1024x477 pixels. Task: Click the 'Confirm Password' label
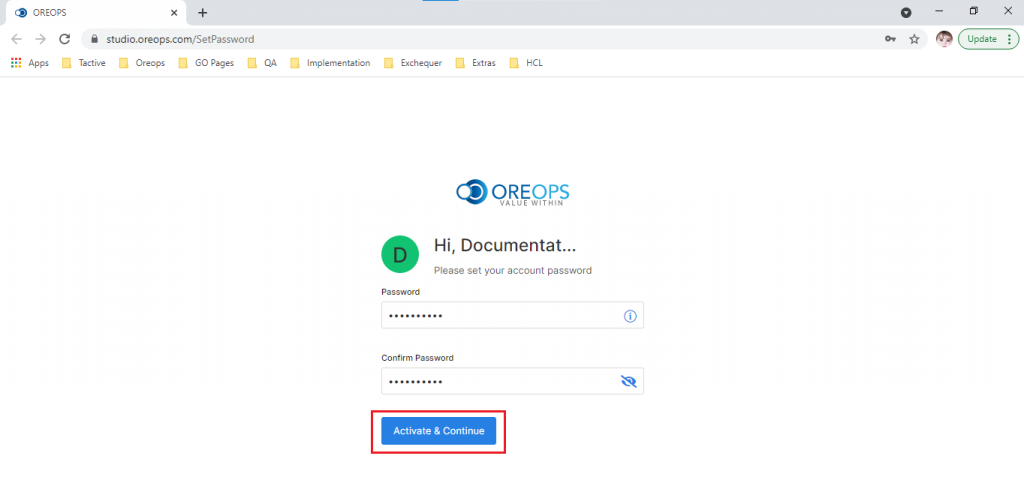[x=417, y=358]
